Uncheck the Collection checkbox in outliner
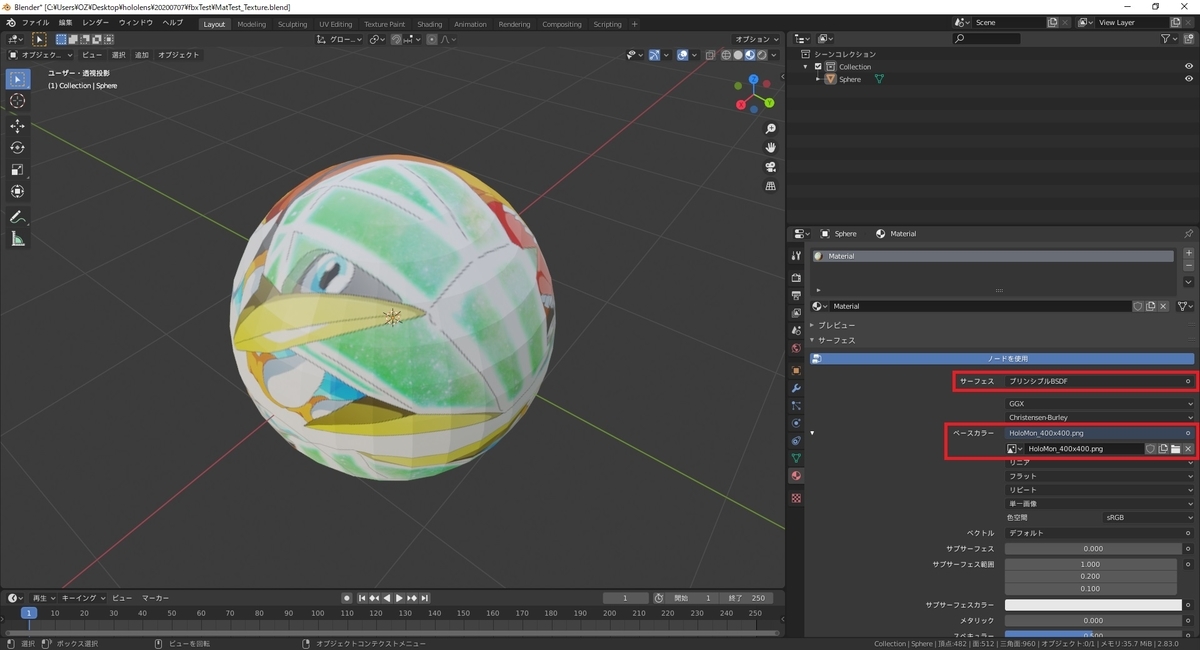This screenshot has height=650, width=1200. coord(818,67)
